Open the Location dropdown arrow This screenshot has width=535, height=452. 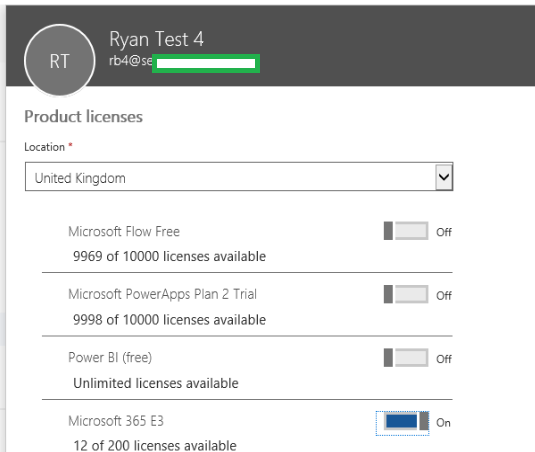click(444, 177)
